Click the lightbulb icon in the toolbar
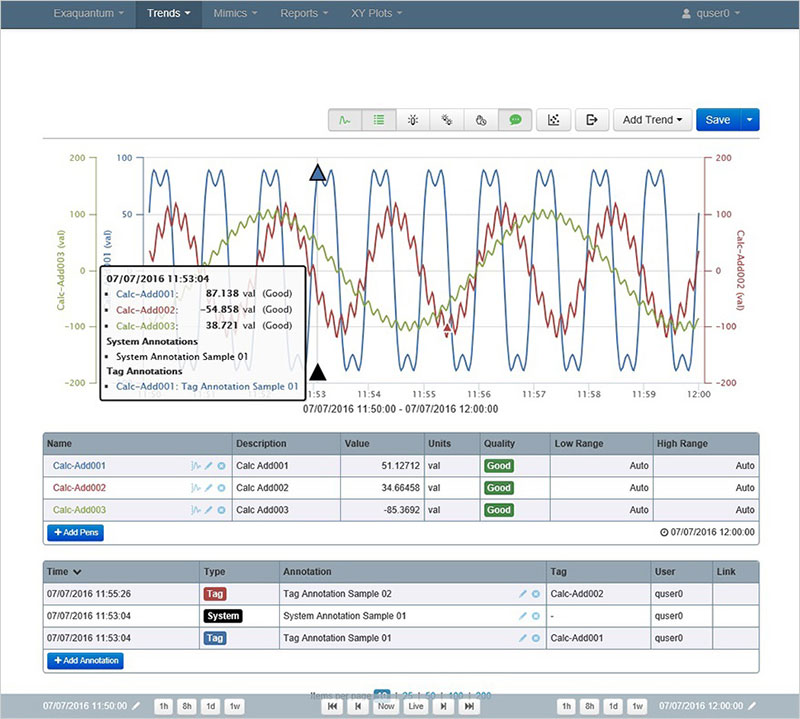 413,120
